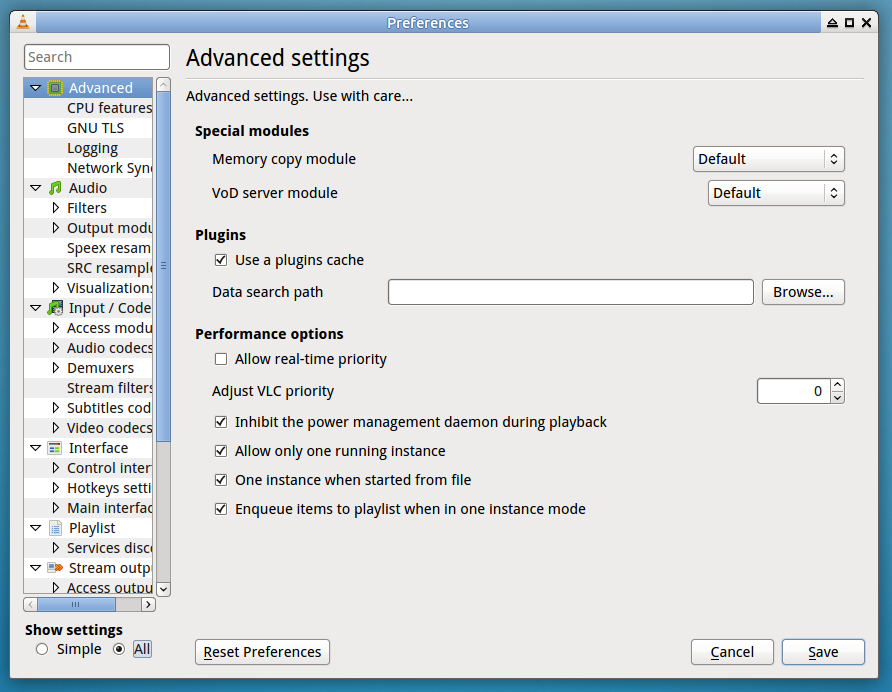Click the Stream output arrow icon

[55, 568]
